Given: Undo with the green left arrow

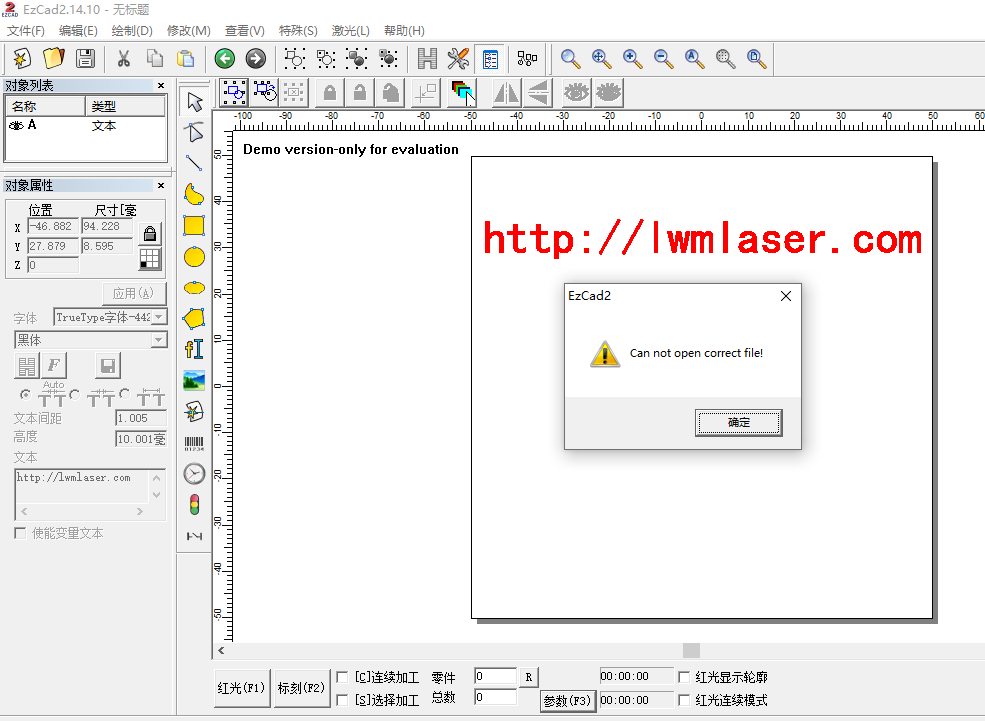Looking at the screenshot, I should point(225,59).
